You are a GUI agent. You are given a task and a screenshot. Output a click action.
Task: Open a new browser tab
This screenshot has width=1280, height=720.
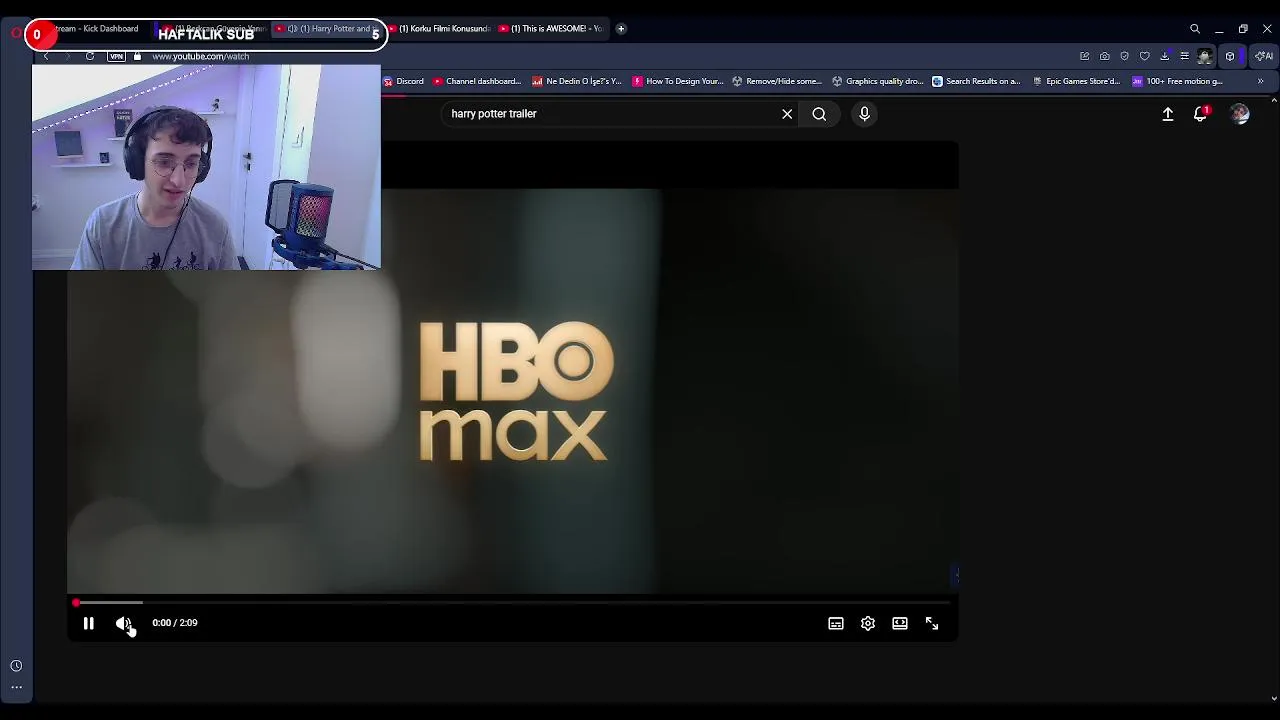pyautogui.click(x=621, y=29)
